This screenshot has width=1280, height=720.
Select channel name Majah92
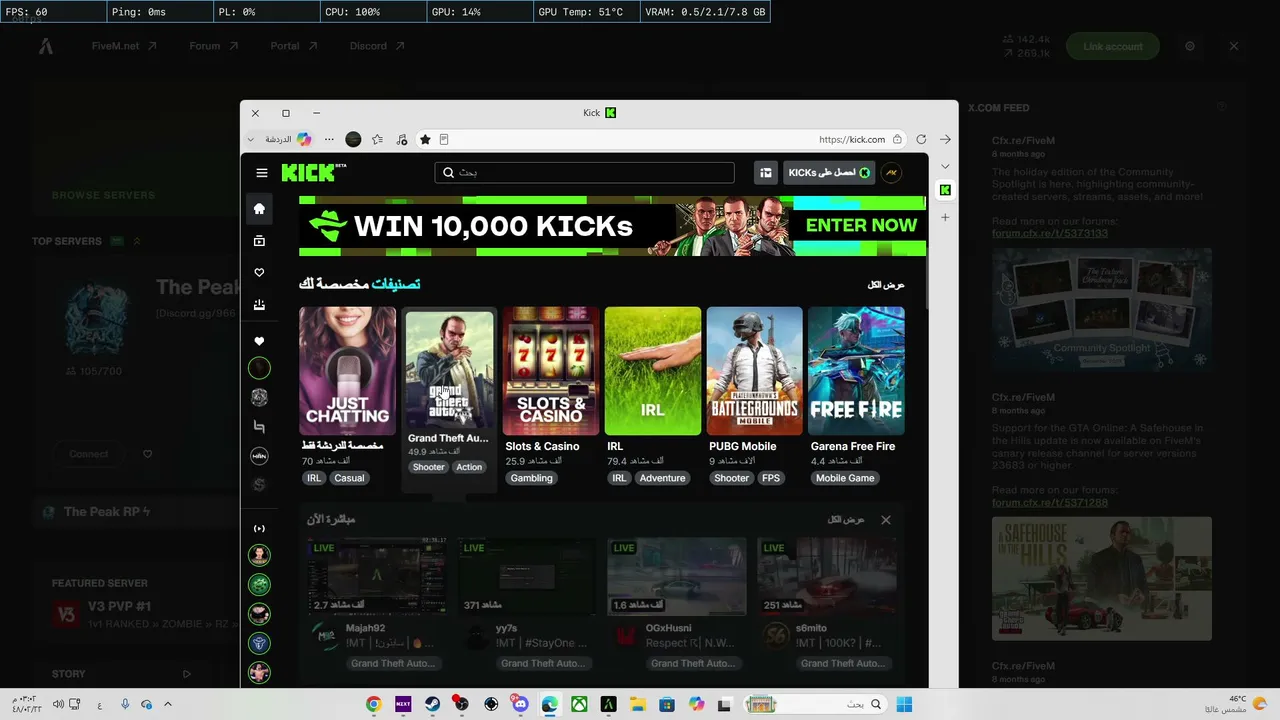(365, 628)
